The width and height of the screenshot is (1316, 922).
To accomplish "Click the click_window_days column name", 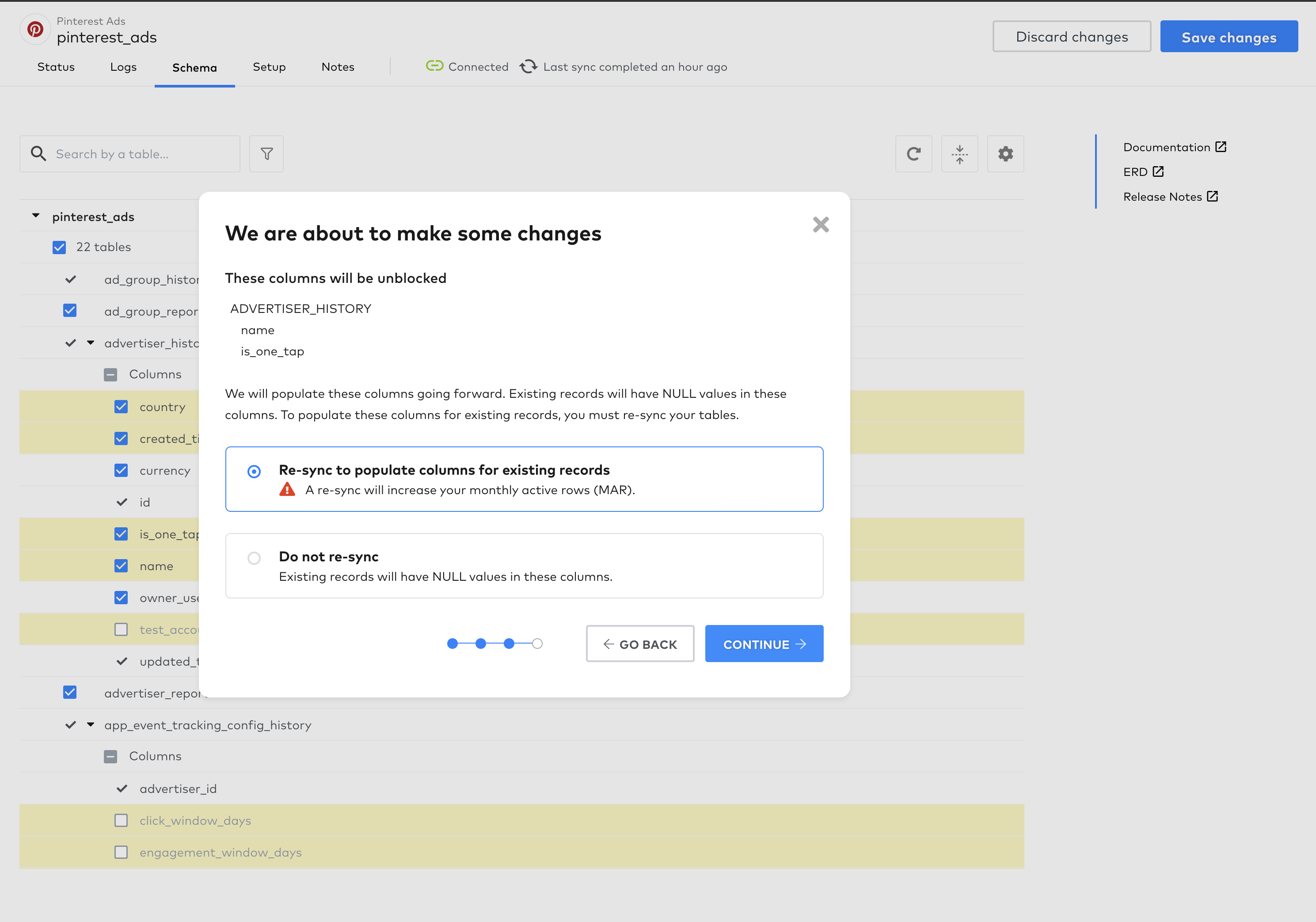I will point(195,820).
